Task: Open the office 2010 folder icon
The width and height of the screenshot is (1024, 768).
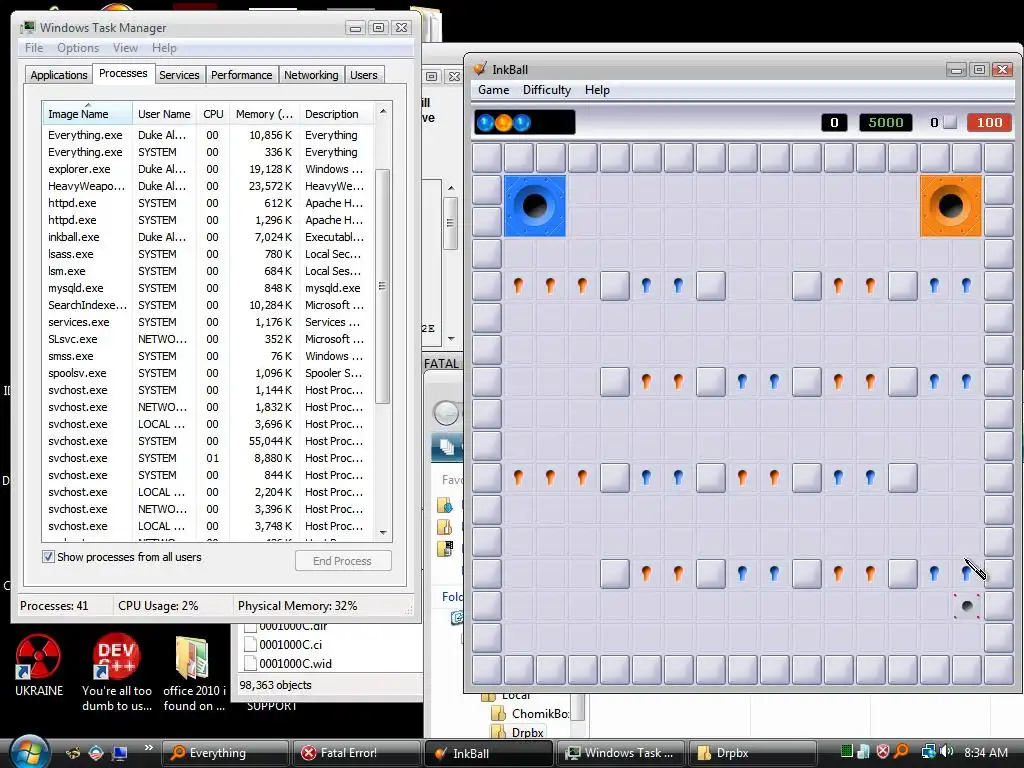Action: click(194, 673)
